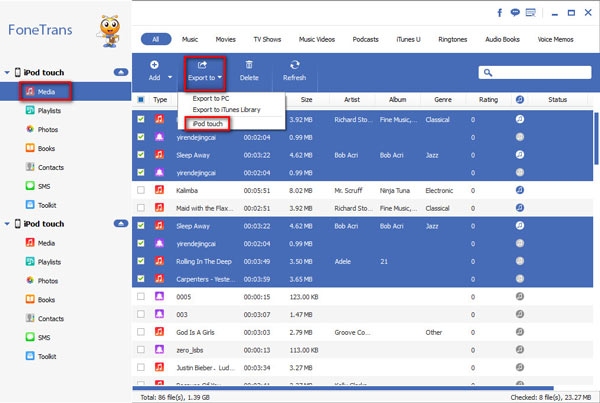Viewport: 600px width, 403px height.
Task: Switch to the All category tab
Action: [156, 39]
